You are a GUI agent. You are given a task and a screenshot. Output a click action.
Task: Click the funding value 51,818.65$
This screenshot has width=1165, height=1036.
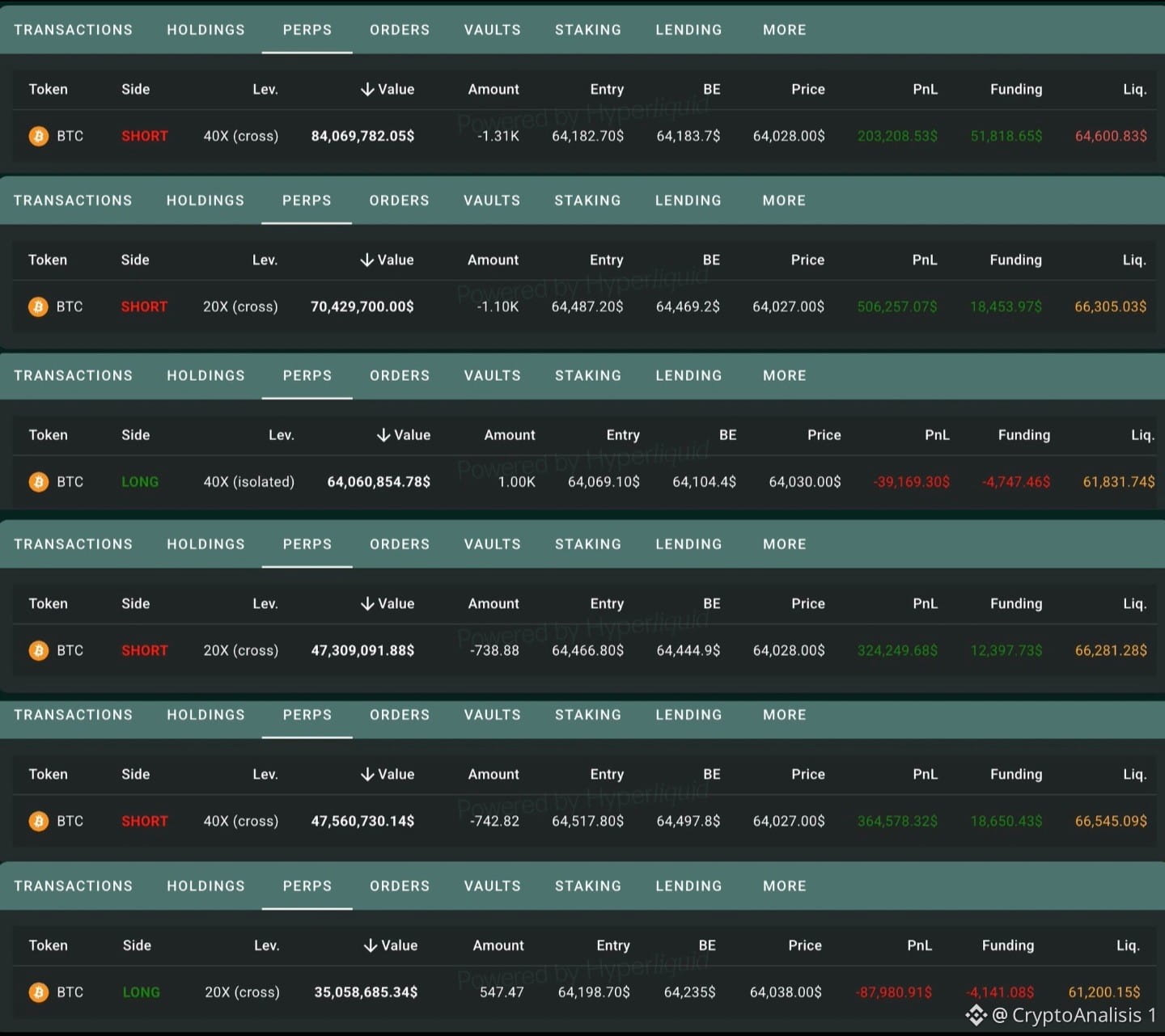[1006, 136]
